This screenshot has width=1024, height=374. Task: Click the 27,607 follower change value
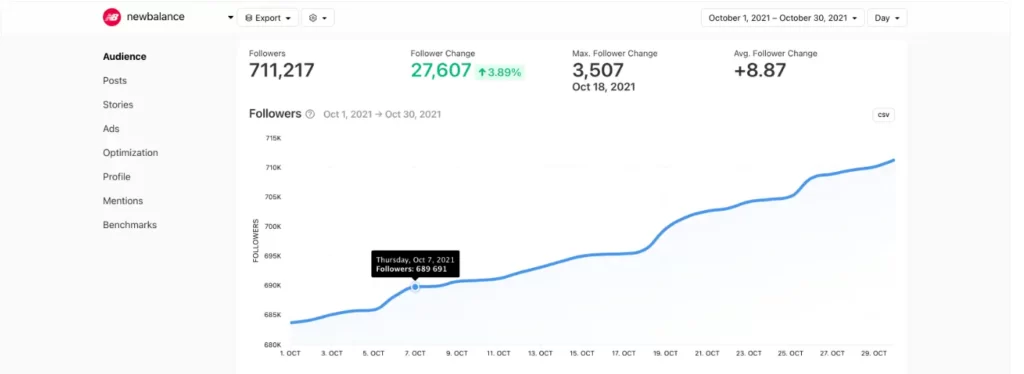pyautogui.click(x=441, y=70)
